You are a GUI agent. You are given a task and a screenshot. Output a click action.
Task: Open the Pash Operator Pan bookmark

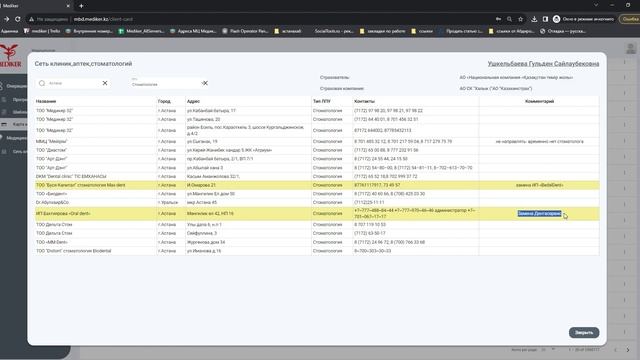[245, 31]
